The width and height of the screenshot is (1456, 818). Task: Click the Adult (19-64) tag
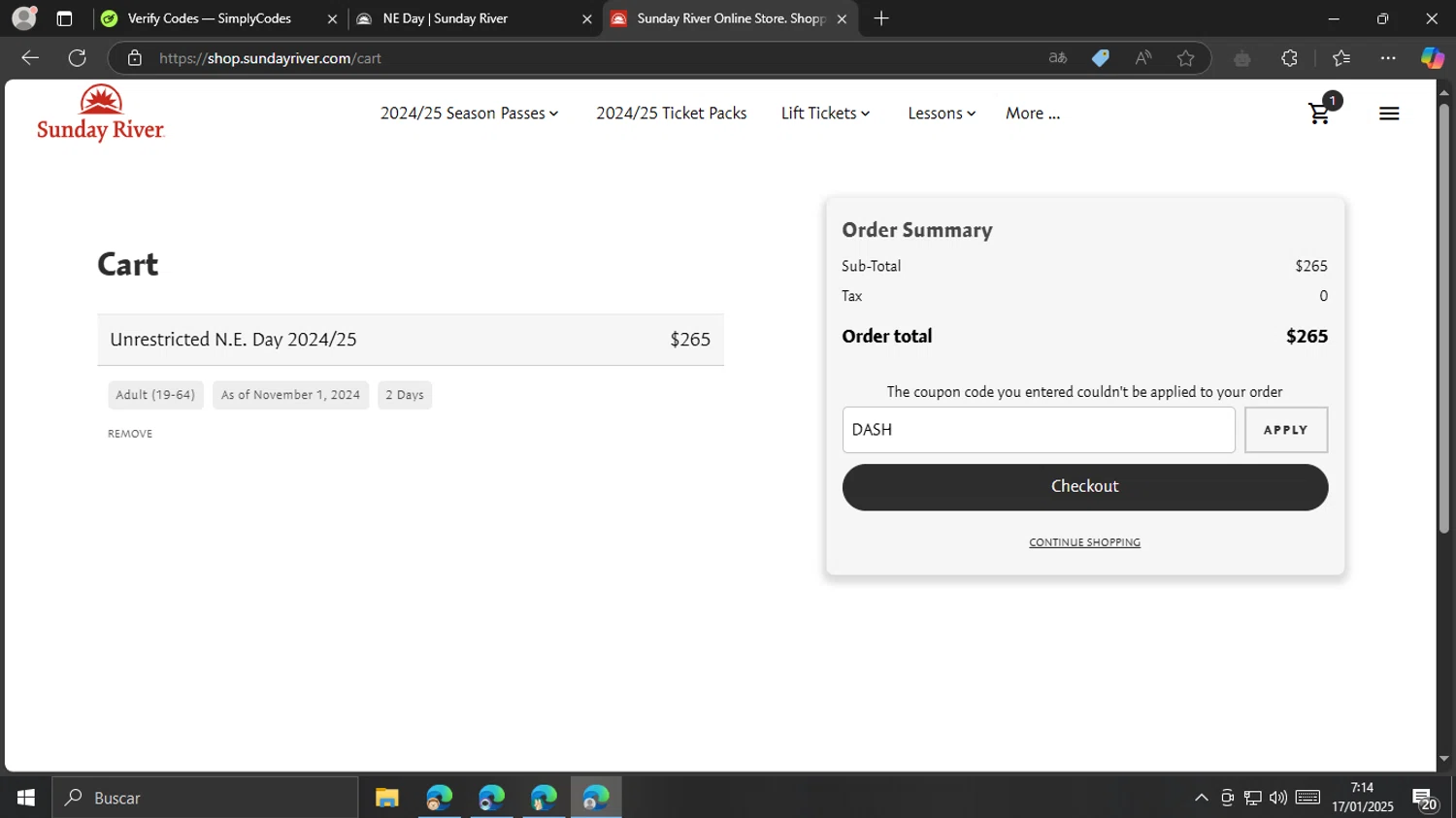pyautogui.click(x=155, y=395)
